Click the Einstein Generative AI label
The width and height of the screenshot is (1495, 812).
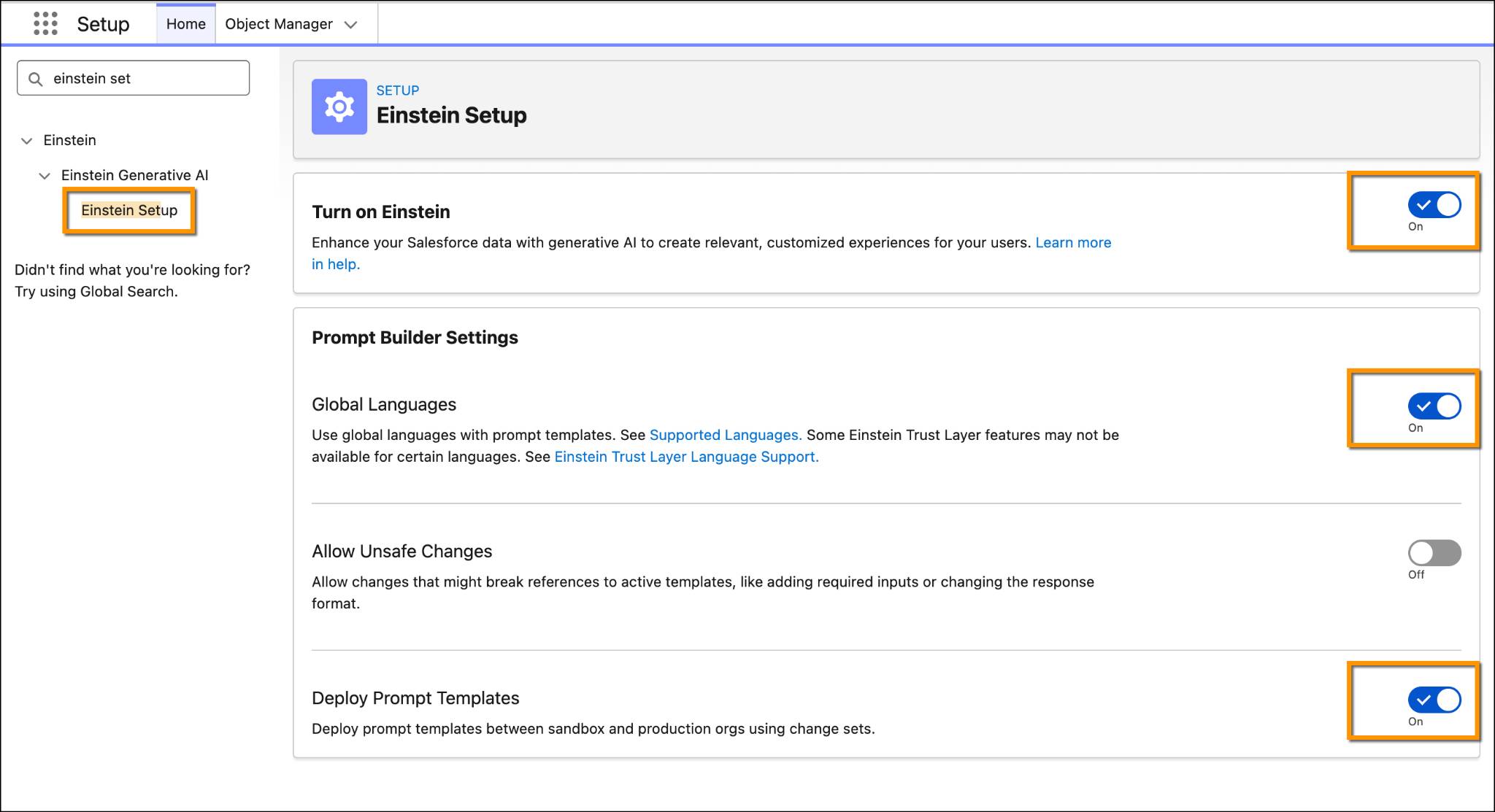coord(135,175)
